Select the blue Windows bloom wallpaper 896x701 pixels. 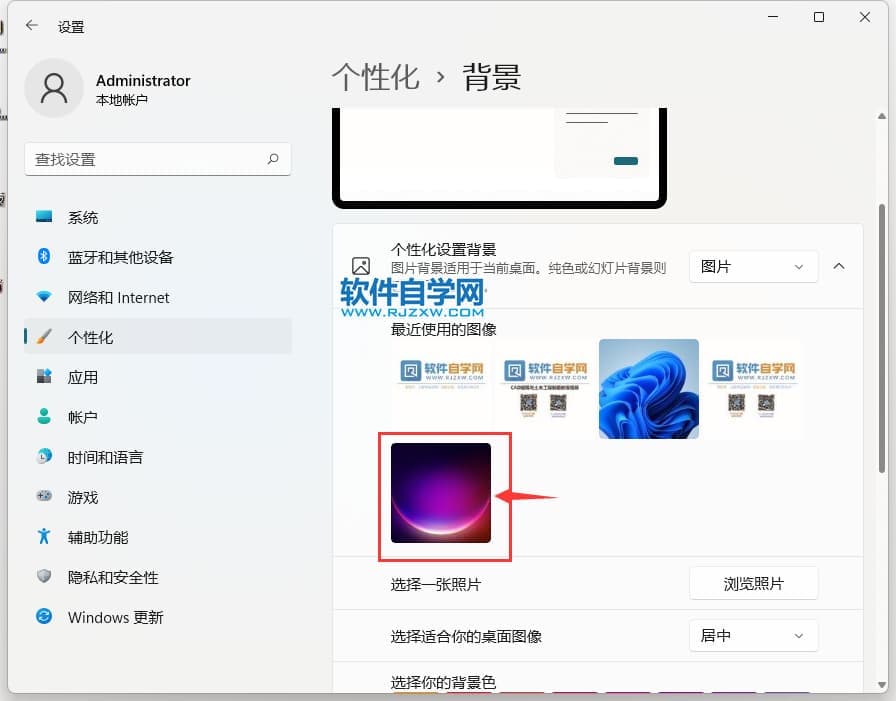coord(648,389)
